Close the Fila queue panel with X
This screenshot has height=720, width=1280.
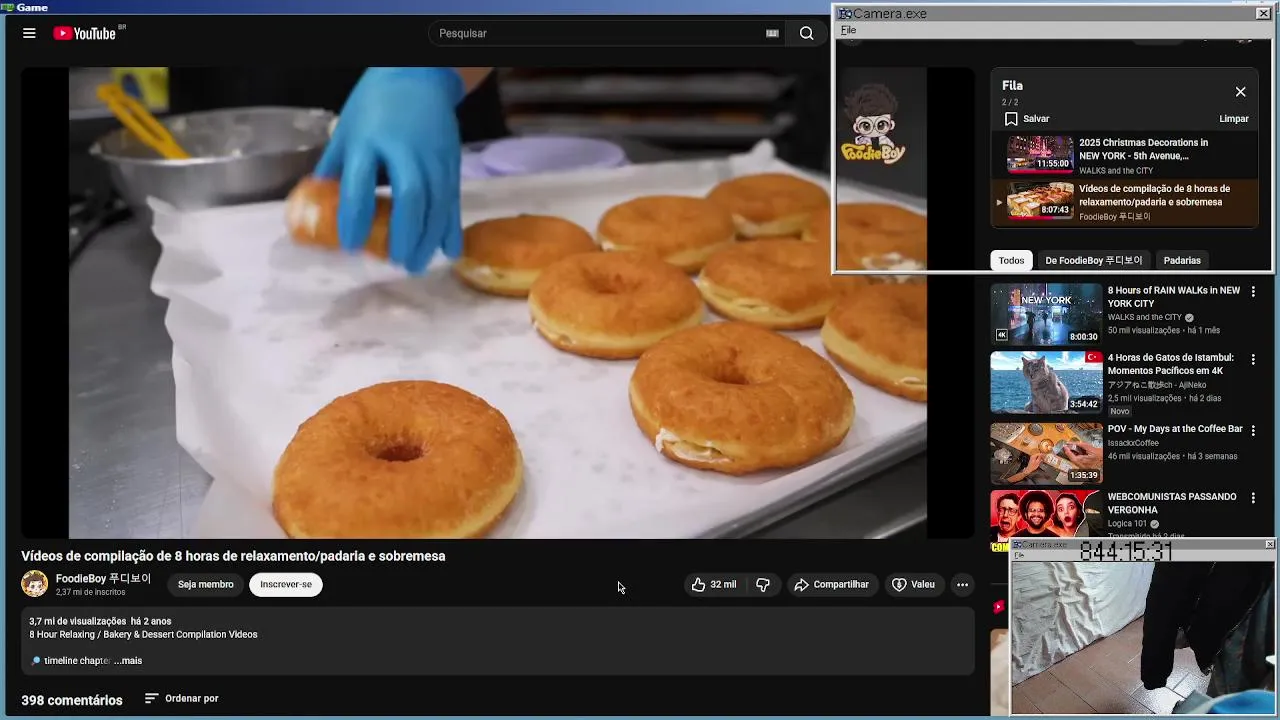tap(1240, 92)
